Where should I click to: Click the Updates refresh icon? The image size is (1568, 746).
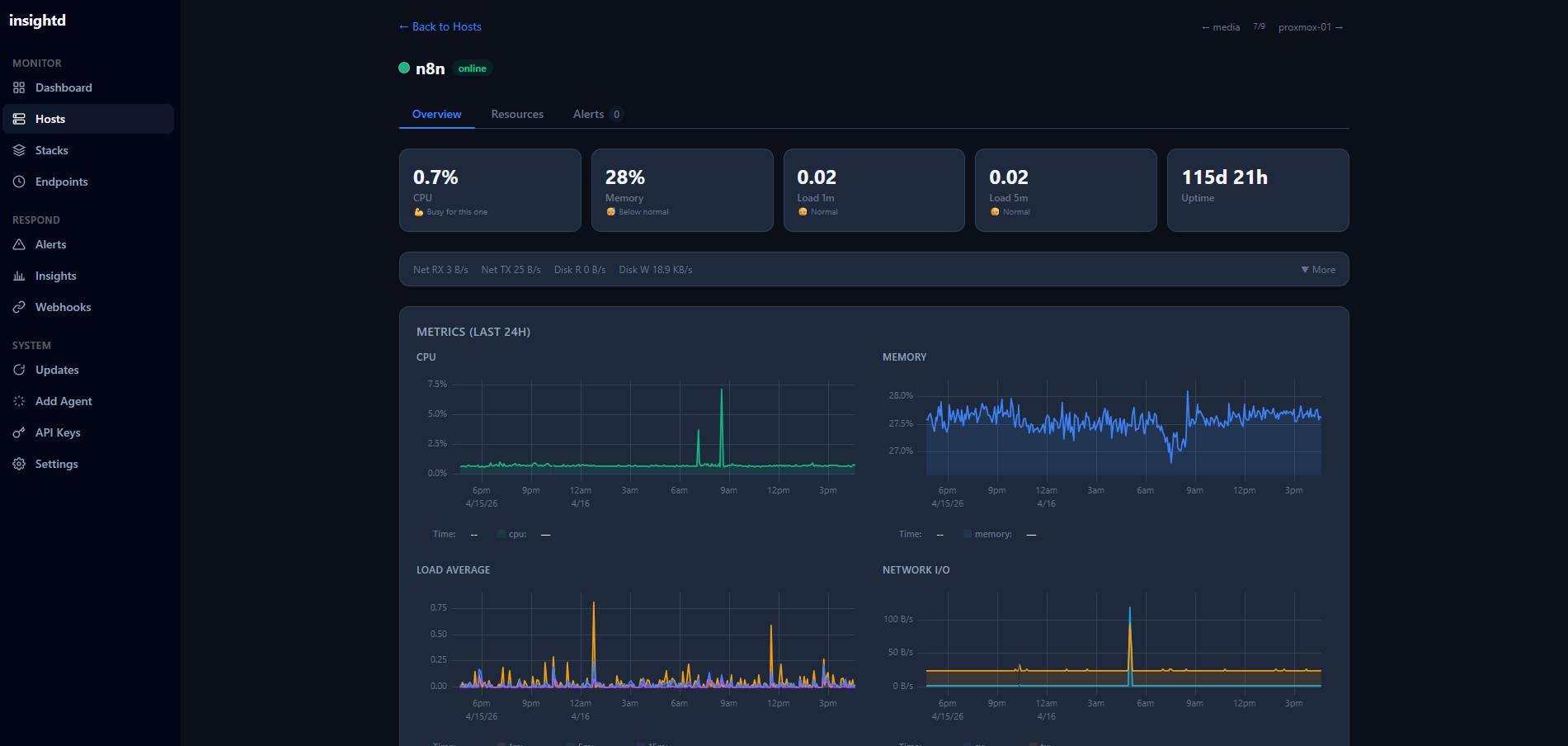click(19, 370)
